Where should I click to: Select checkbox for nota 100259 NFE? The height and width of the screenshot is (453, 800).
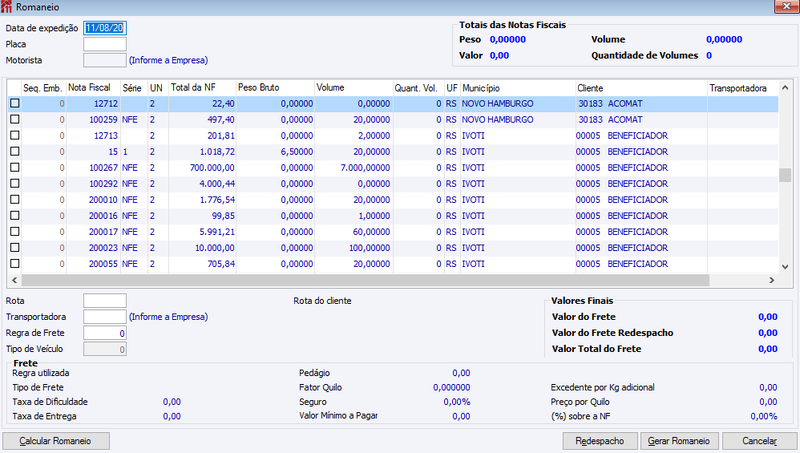click(x=15, y=119)
